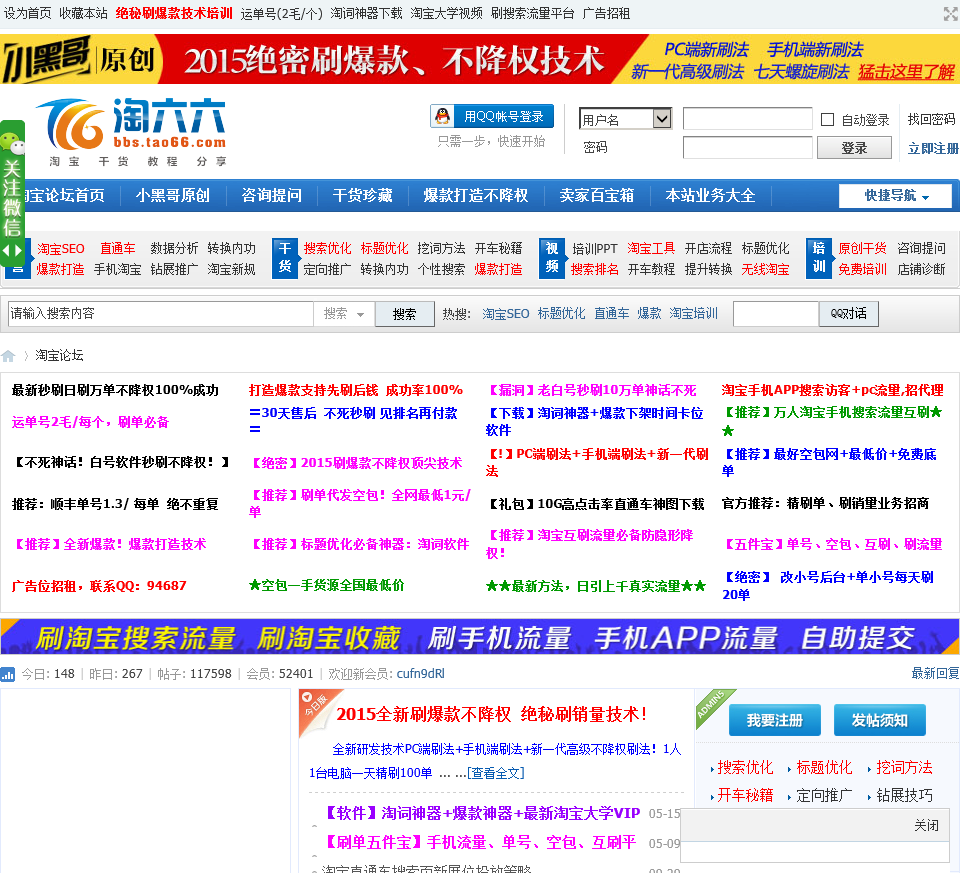Open 淘词神器下载 top link
The image size is (960, 873).
point(366,13)
